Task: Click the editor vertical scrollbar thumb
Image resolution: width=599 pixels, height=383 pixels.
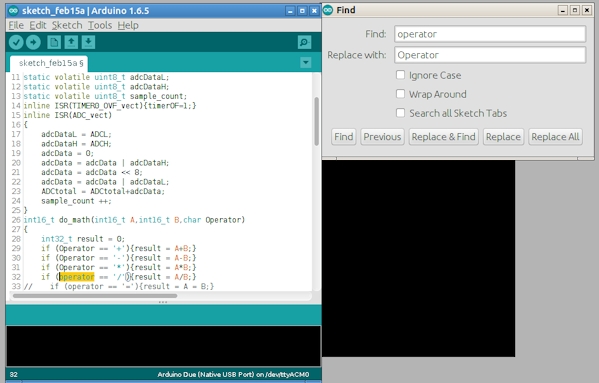Action: pyautogui.click(x=316, y=121)
